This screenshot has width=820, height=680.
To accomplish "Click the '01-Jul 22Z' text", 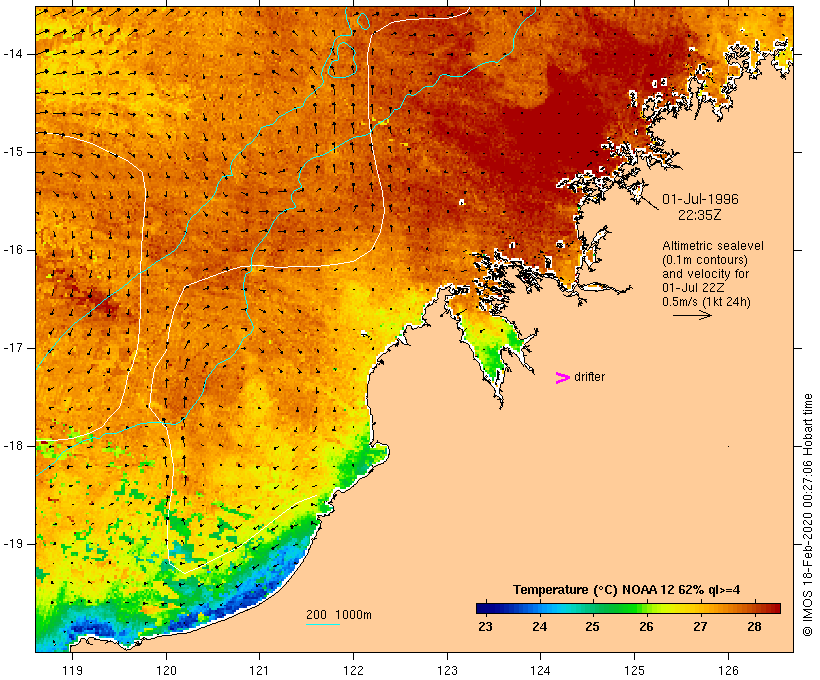I will pyautogui.click(x=693, y=288).
